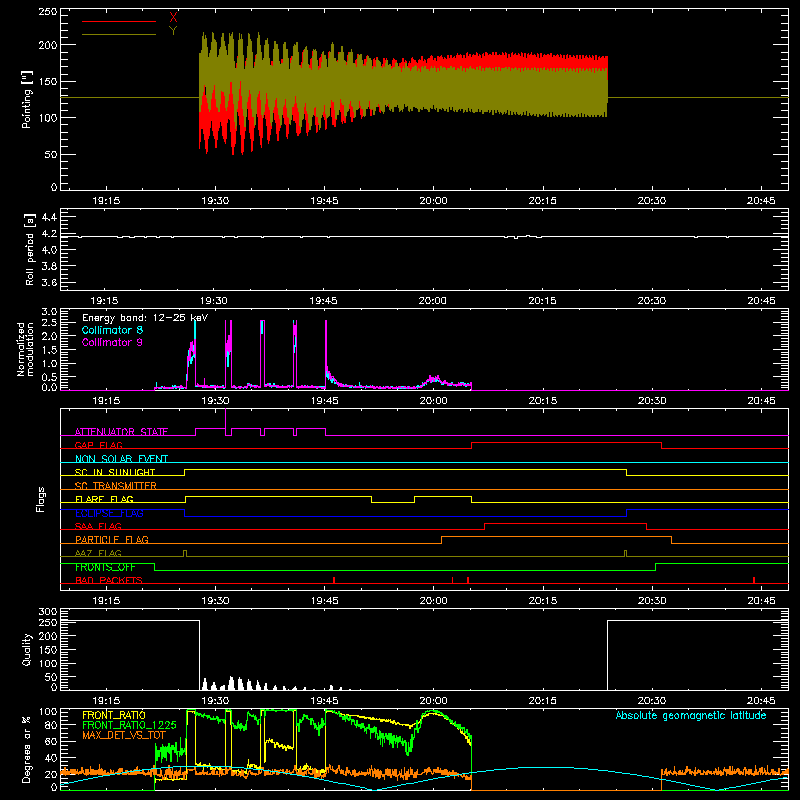Select the Flags axis title
The height and width of the screenshot is (800, 800).
tap(41, 499)
